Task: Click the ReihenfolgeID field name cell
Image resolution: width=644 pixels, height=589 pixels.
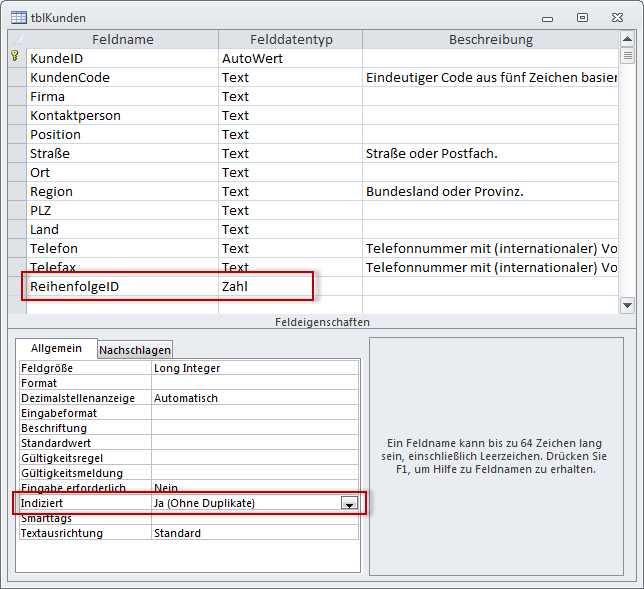Action: tap(122, 287)
